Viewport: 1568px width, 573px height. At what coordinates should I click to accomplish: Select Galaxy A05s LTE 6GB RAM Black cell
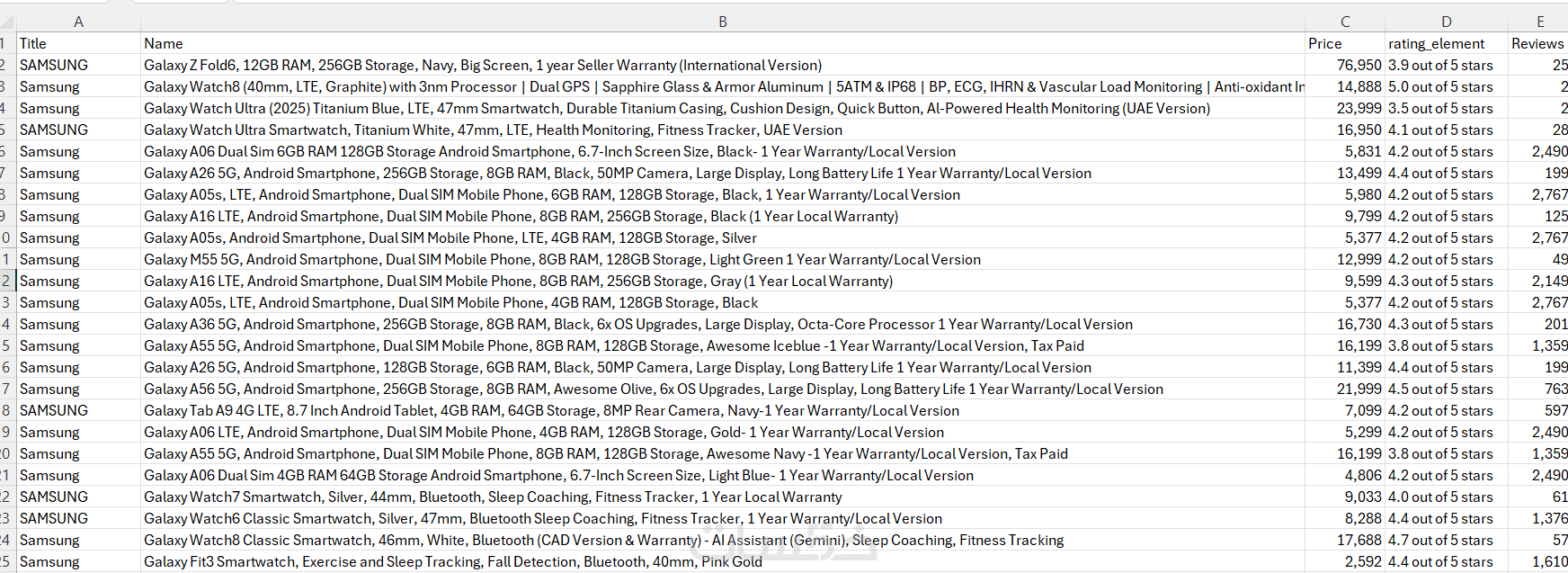pyautogui.click(x=723, y=194)
